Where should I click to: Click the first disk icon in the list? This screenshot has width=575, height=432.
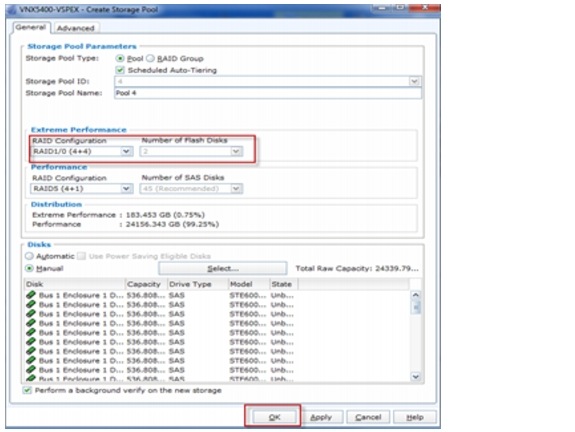31,295
